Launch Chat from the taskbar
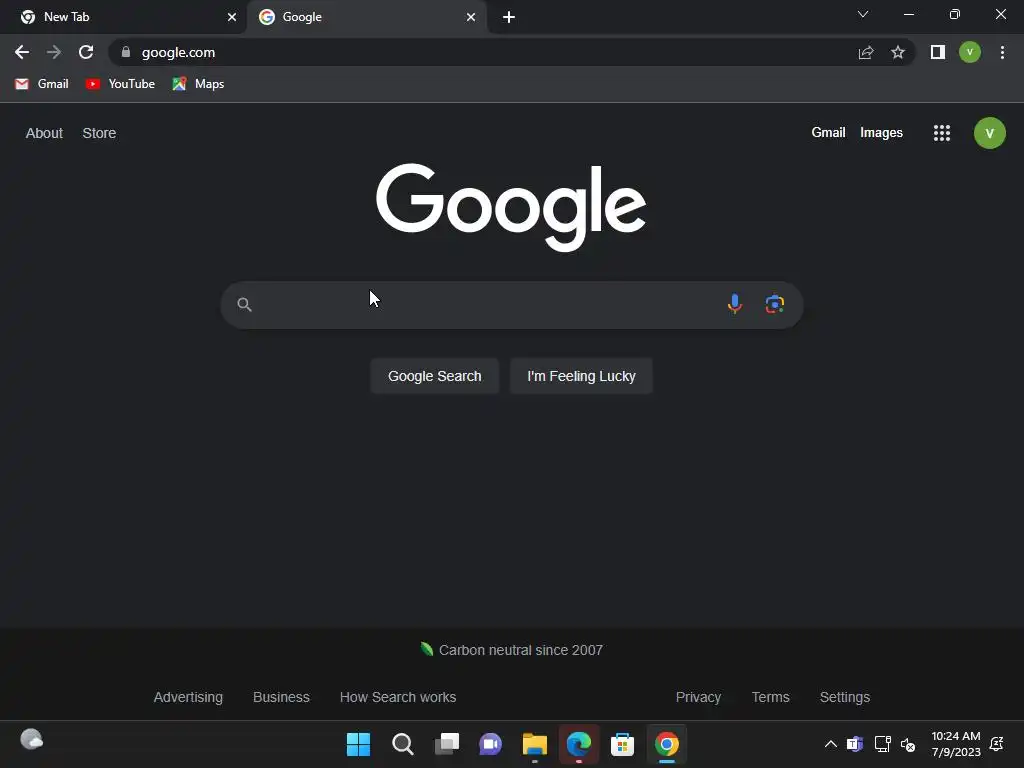1024x768 pixels. 490,744
